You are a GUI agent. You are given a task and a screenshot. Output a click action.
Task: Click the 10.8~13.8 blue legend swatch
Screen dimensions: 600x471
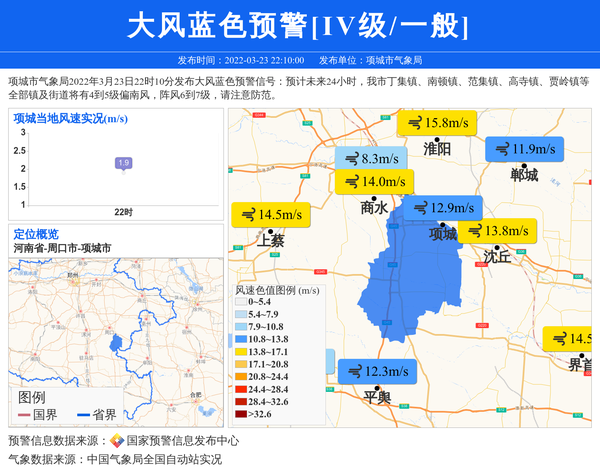[x=241, y=339]
